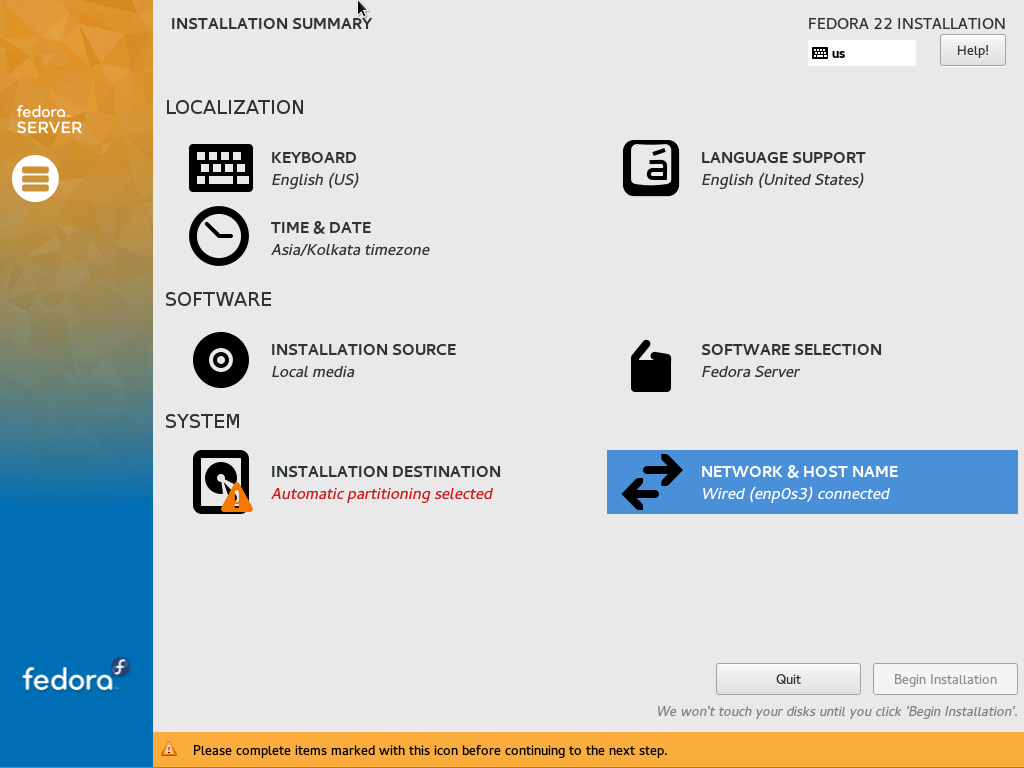The image size is (1024, 768).
Task: Click the Help! button
Action: 972,50
